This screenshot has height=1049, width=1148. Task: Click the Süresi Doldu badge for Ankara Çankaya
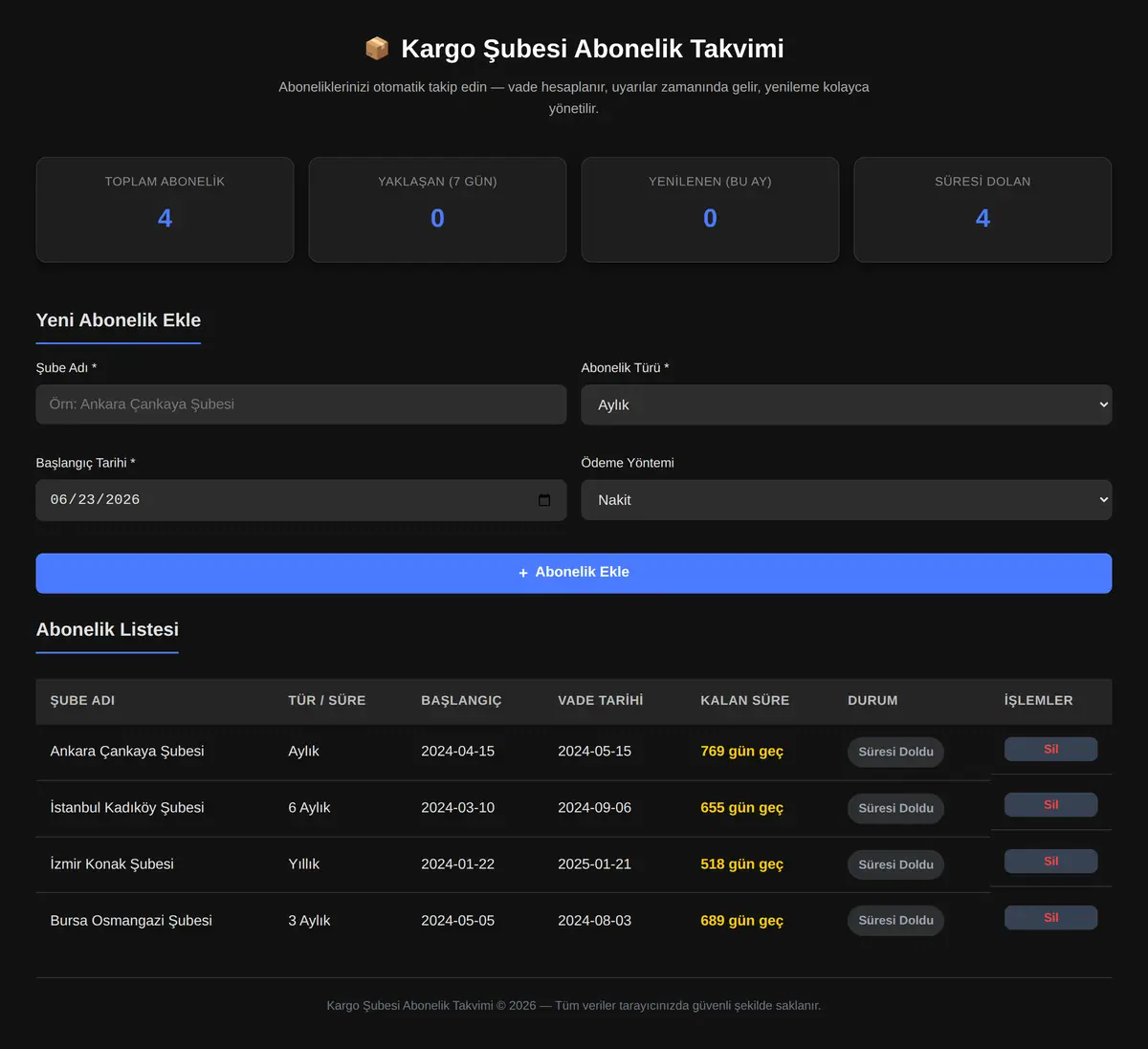895,752
